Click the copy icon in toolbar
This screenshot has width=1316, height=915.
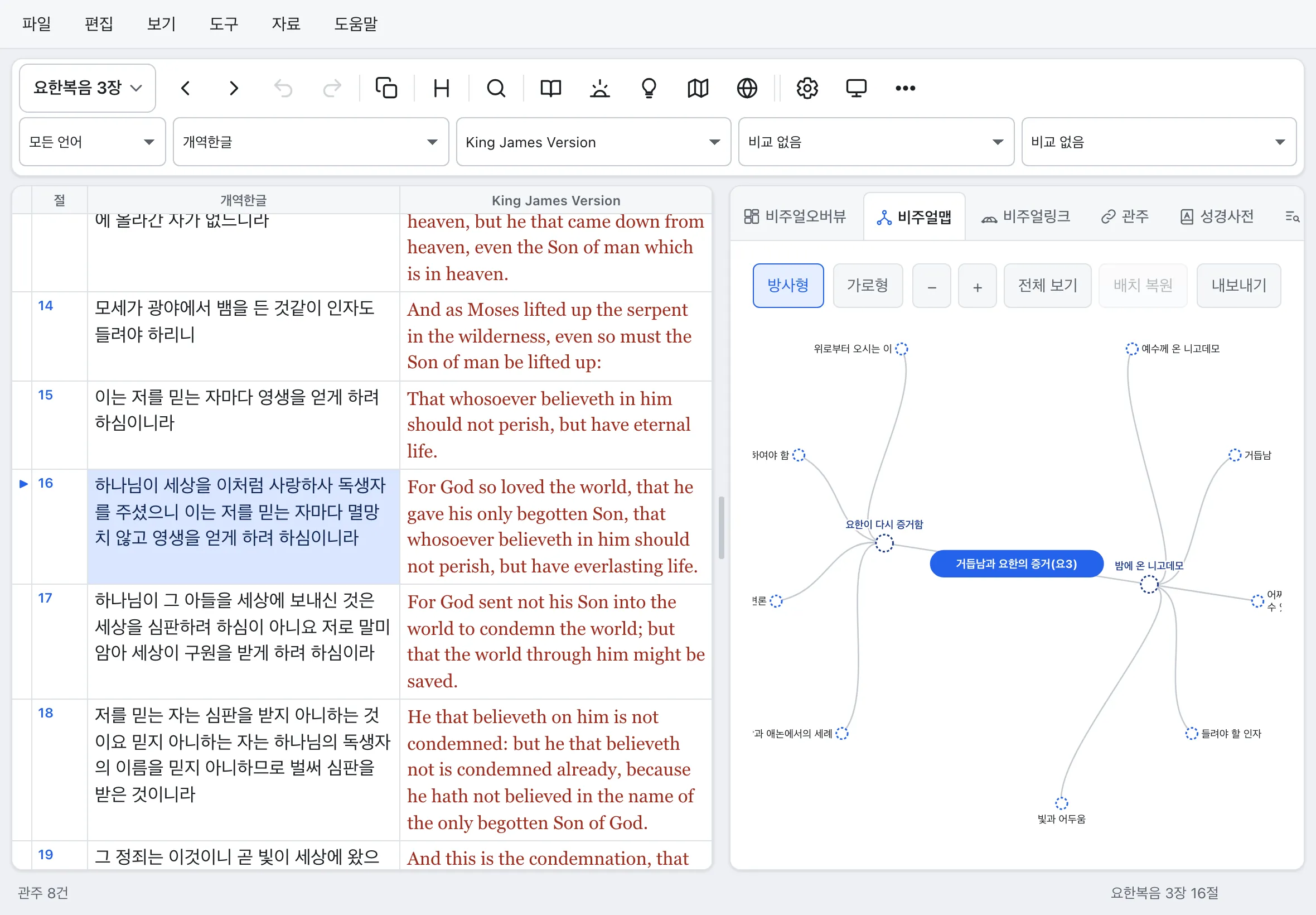pos(387,88)
